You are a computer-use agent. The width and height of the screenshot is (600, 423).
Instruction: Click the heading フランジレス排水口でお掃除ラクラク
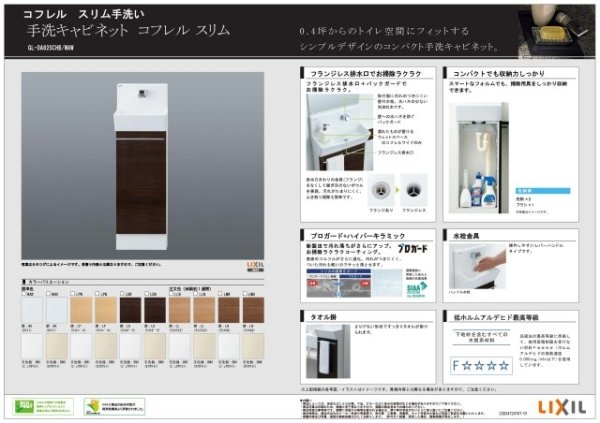point(366,73)
